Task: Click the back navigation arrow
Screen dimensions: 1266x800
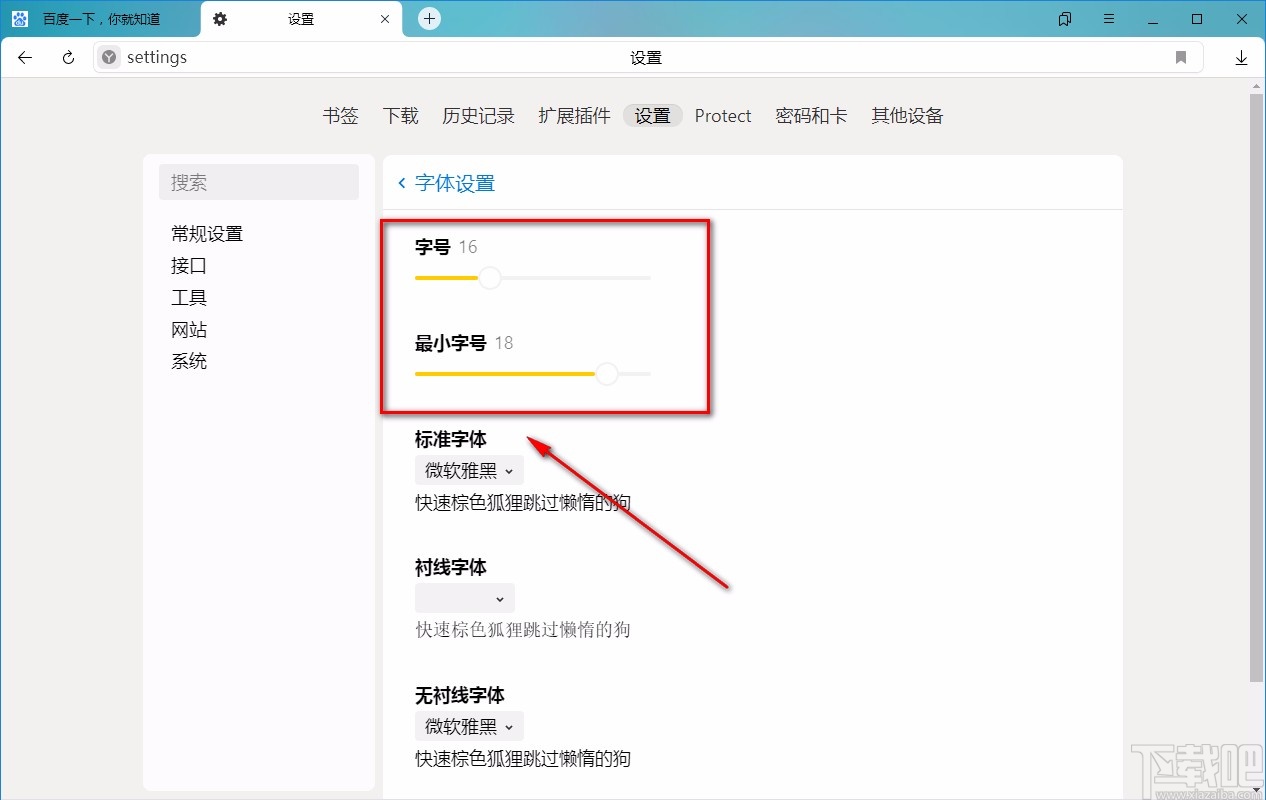Action: (24, 57)
